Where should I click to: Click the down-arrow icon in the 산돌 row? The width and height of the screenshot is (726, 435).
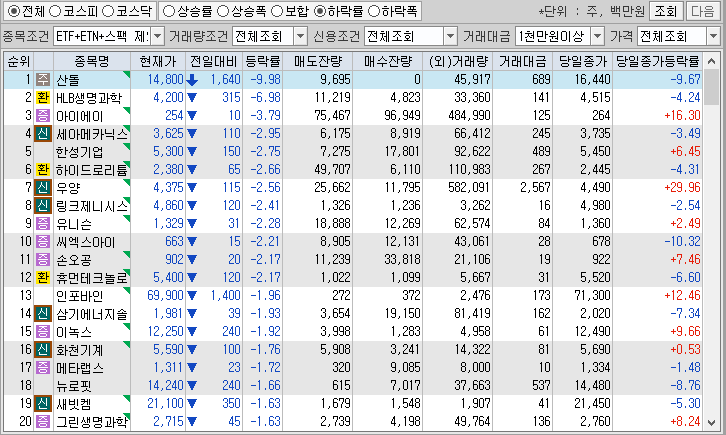(x=192, y=80)
